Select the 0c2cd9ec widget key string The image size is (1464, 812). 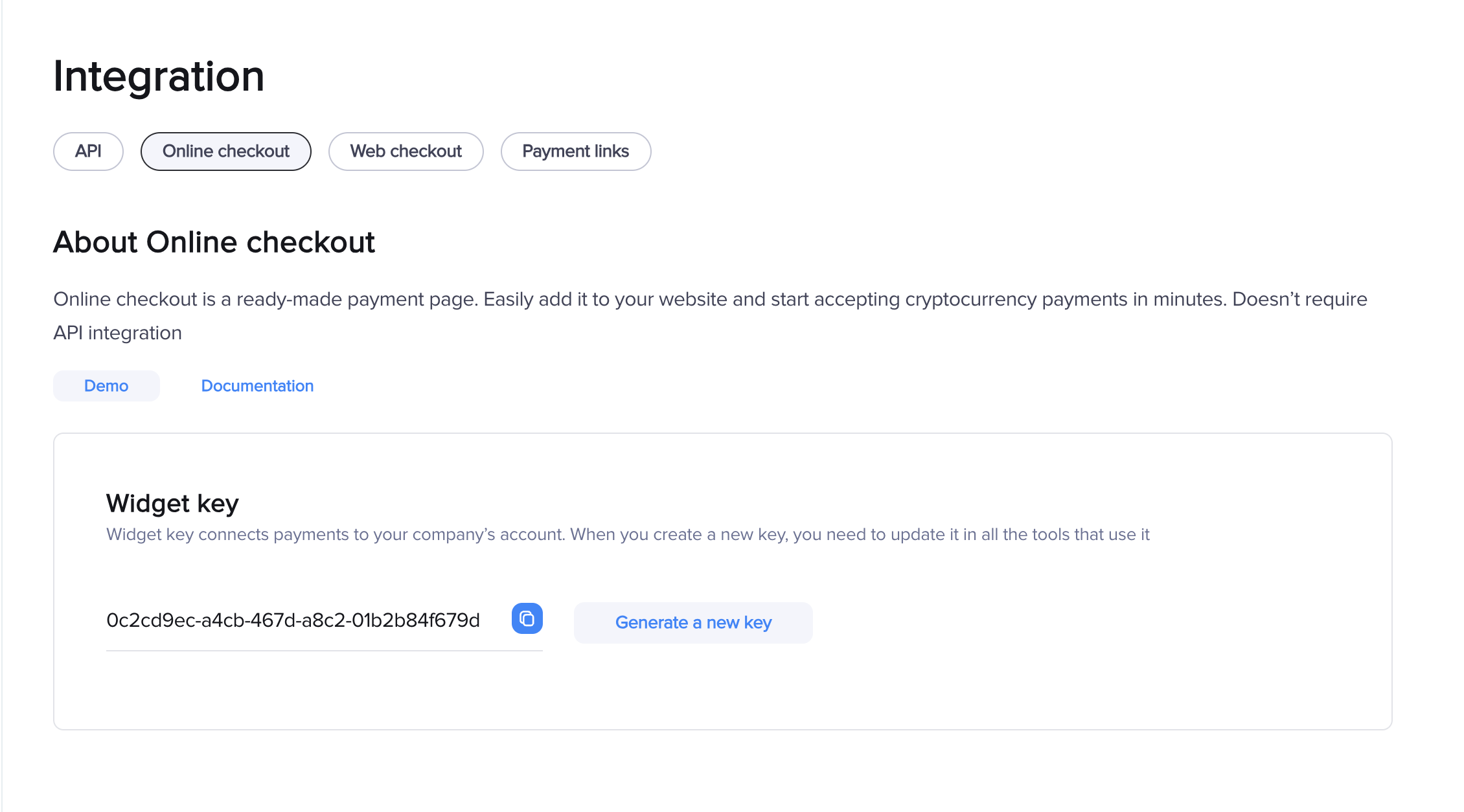[x=293, y=620]
